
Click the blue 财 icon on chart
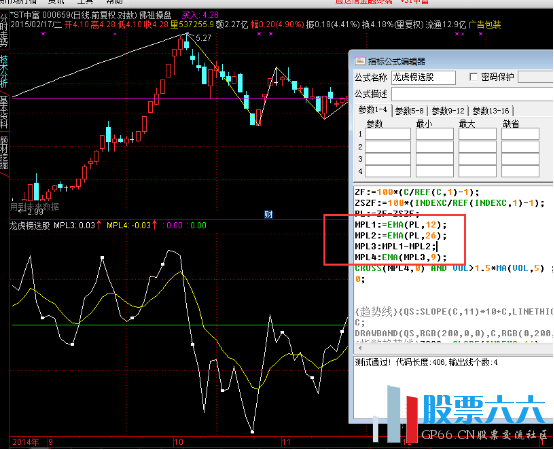269,214
